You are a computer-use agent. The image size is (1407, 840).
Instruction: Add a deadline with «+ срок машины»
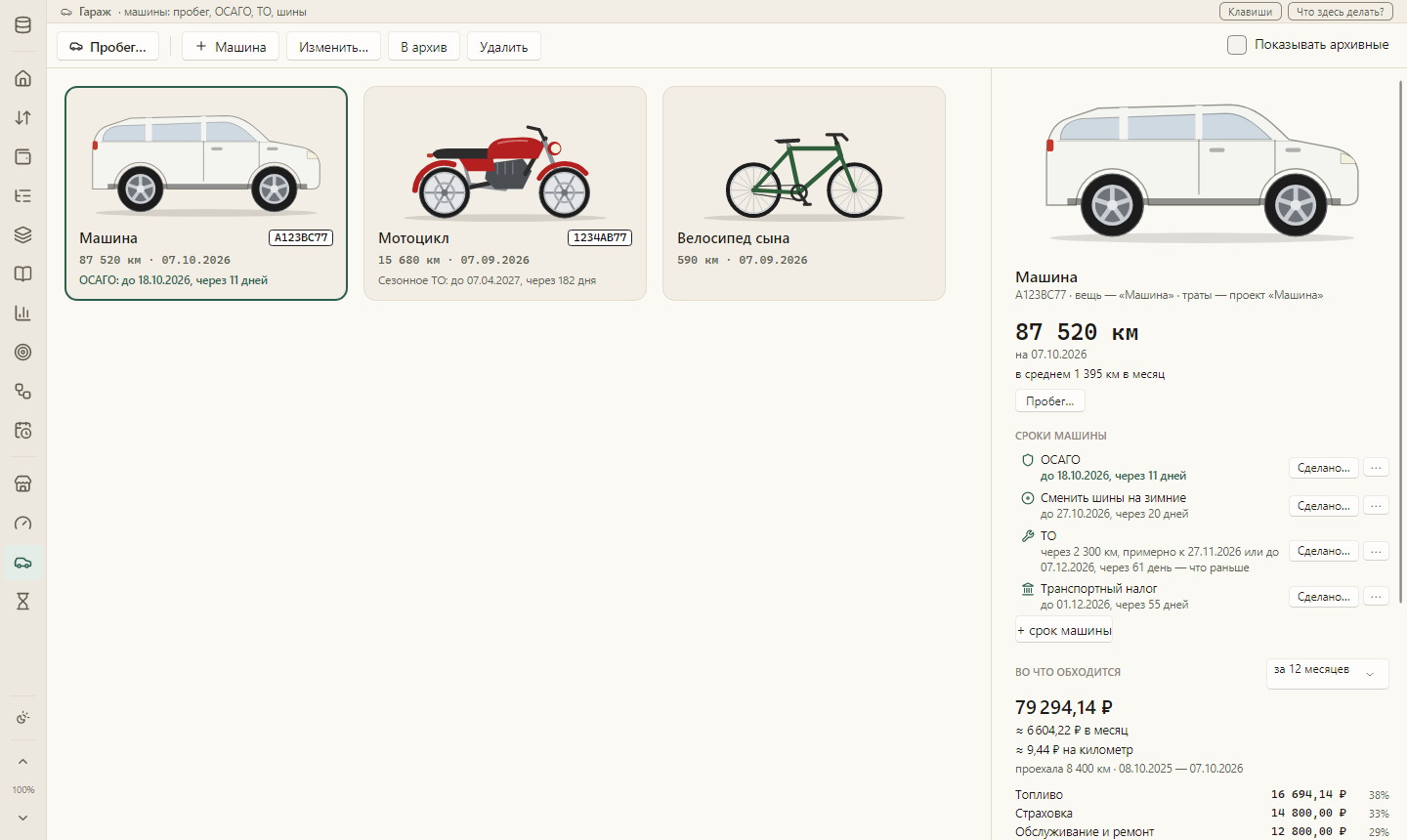click(1064, 631)
